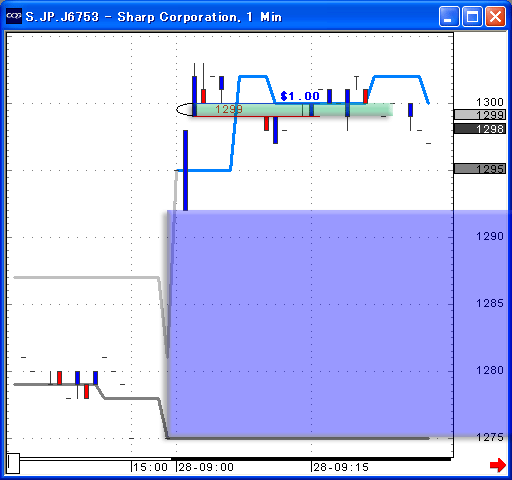Click the $1.00 label on the chart
This screenshot has width=512, height=480.
[x=300, y=96]
